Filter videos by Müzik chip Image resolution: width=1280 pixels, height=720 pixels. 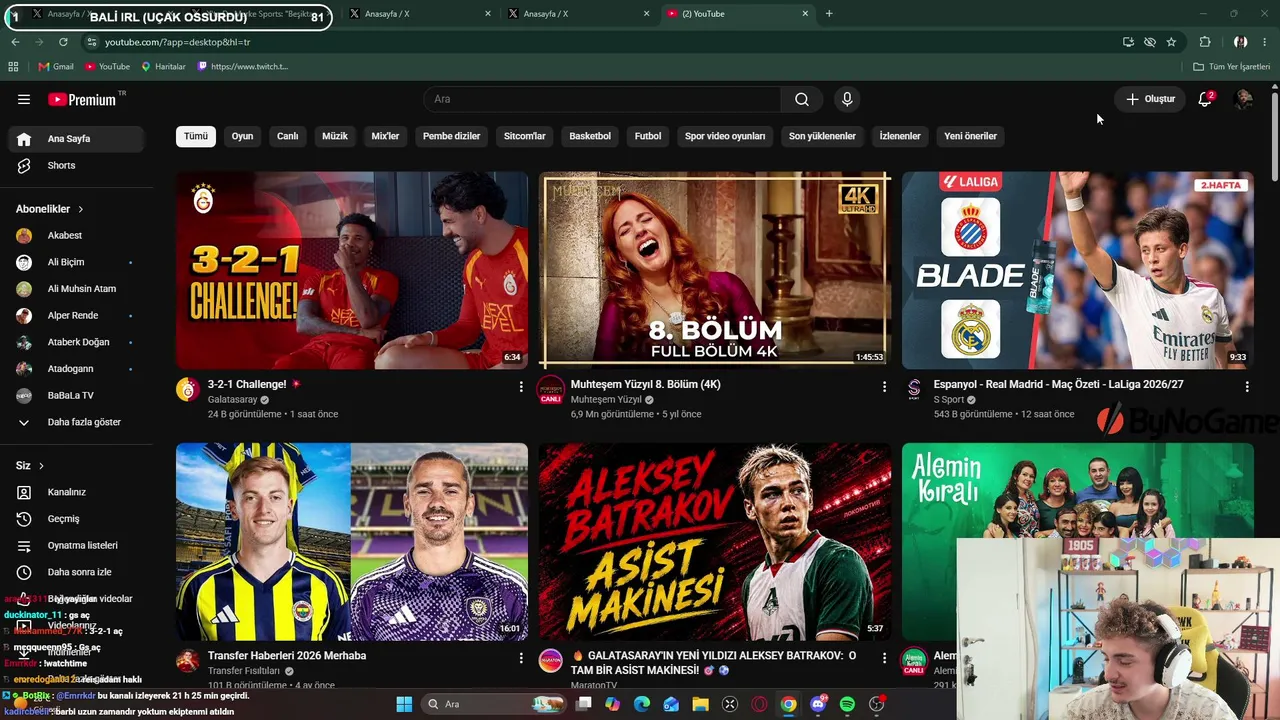point(335,136)
